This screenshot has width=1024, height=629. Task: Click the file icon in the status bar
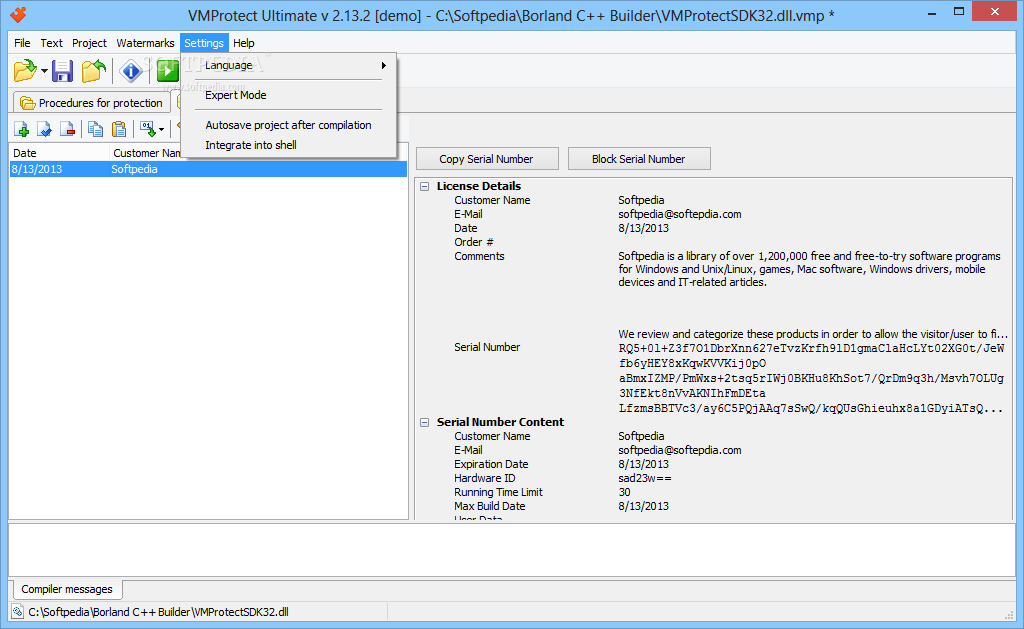click(18, 612)
